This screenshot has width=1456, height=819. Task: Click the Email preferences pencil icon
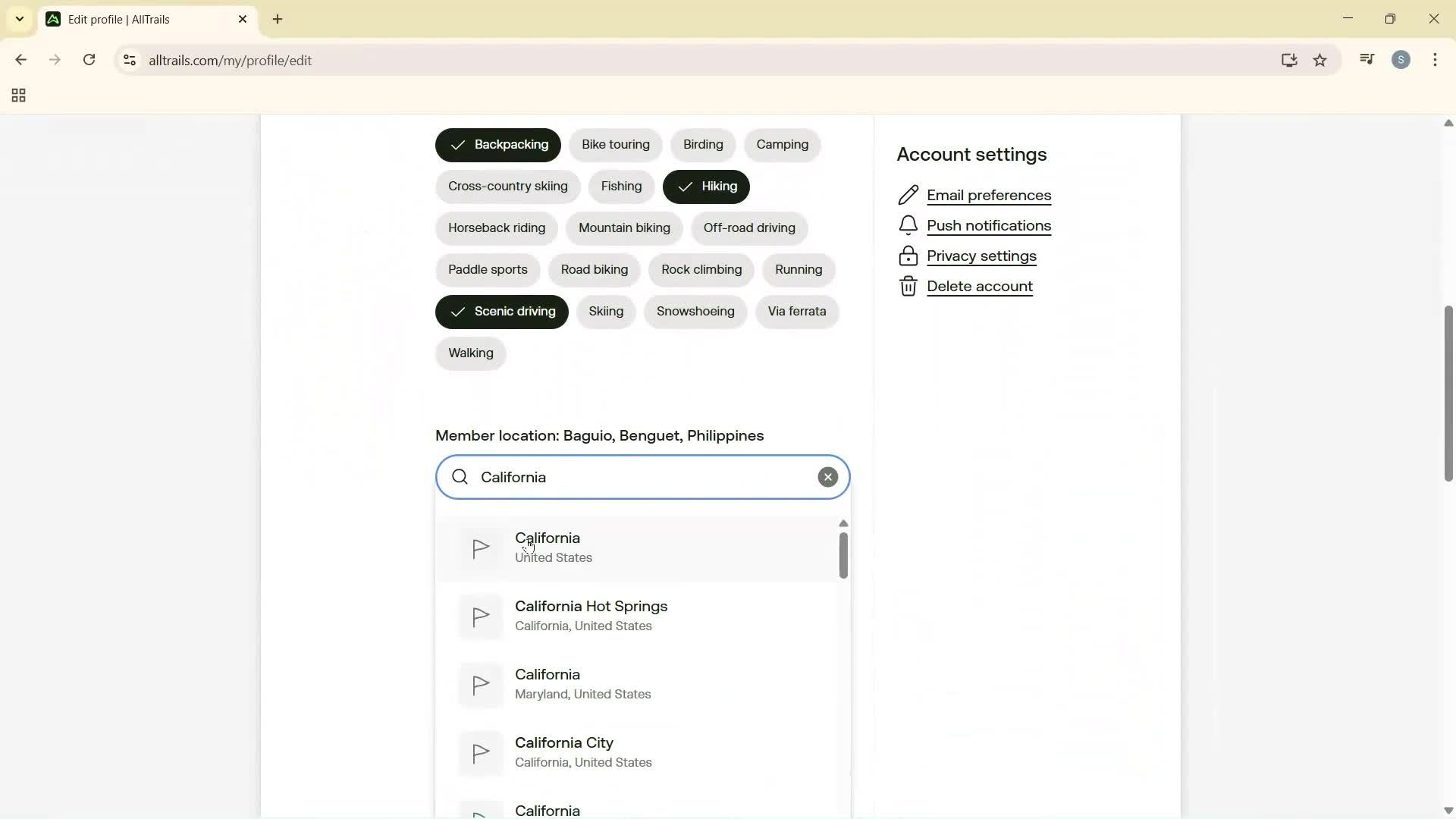(x=909, y=195)
